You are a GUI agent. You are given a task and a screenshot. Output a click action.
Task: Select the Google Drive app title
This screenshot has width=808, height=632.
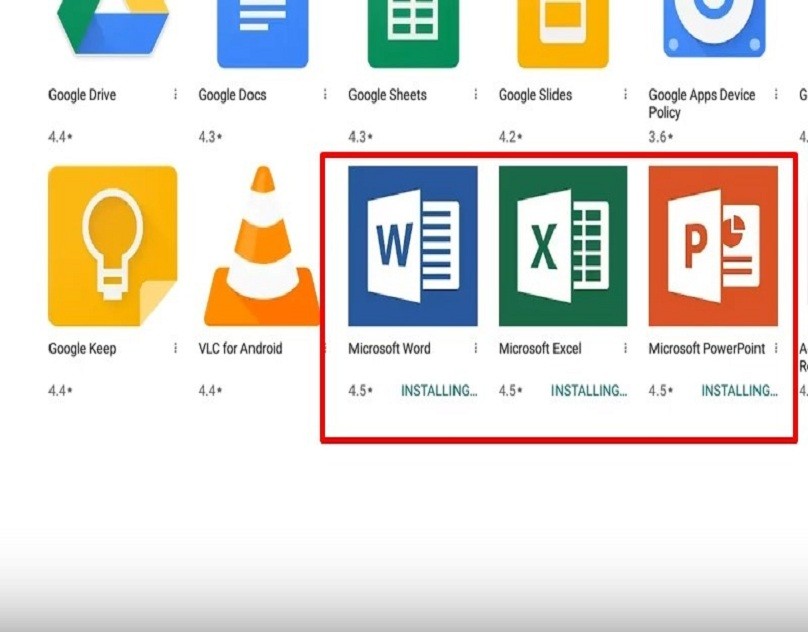coord(82,95)
